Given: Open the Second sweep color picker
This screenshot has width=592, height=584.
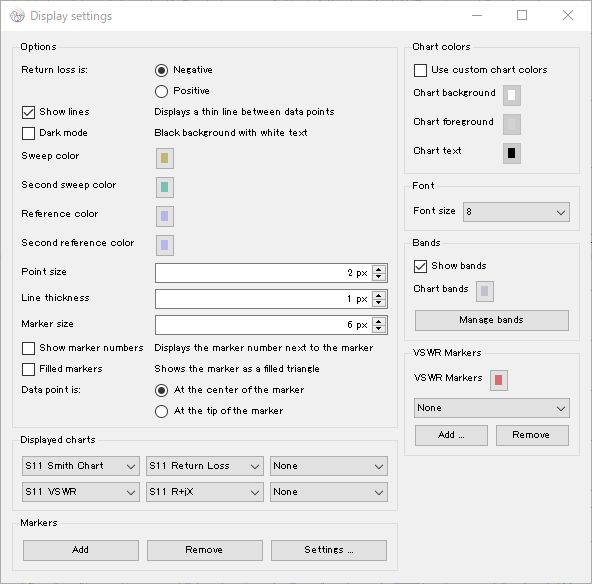Looking at the screenshot, I should click(x=165, y=187).
